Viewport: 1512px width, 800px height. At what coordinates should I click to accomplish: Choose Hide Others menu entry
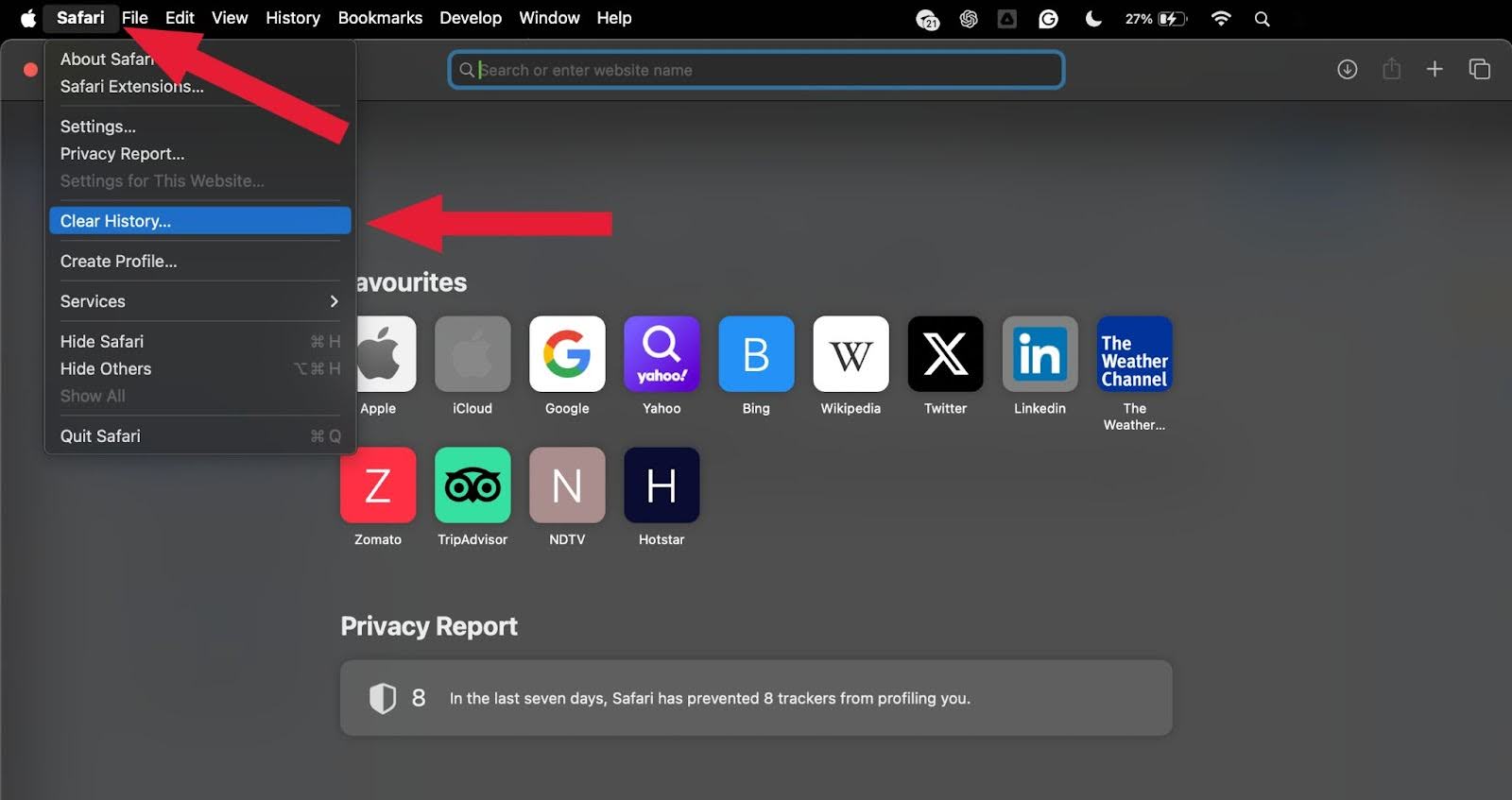(199, 369)
